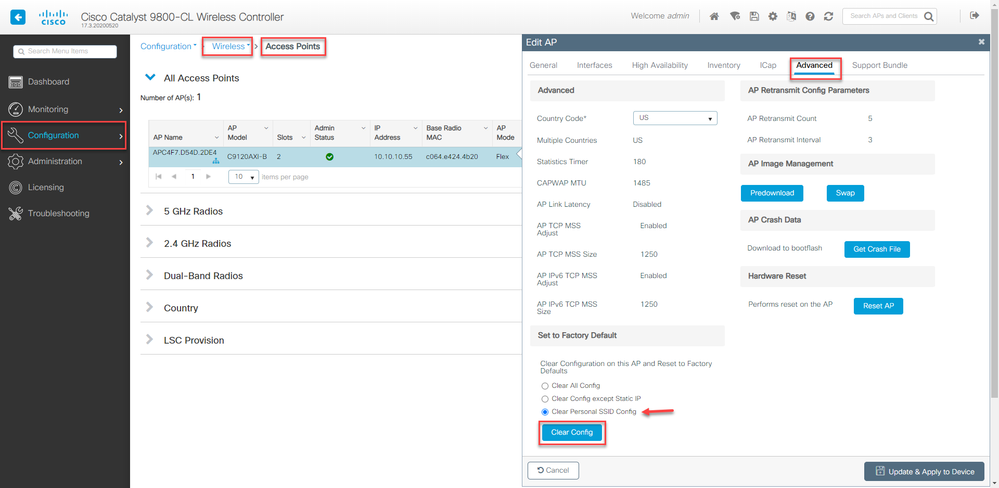The image size is (999, 488).
Task: Click the Monitoring speedometer icon in sidebar
Action: coord(16,109)
